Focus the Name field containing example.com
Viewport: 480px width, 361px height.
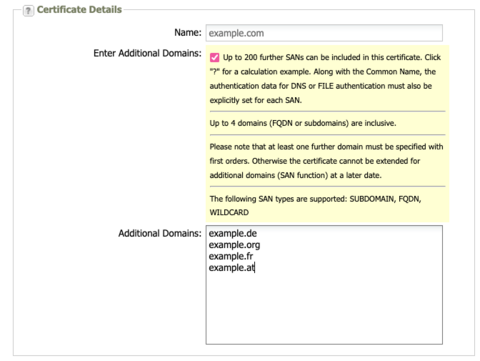click(324, 33)
